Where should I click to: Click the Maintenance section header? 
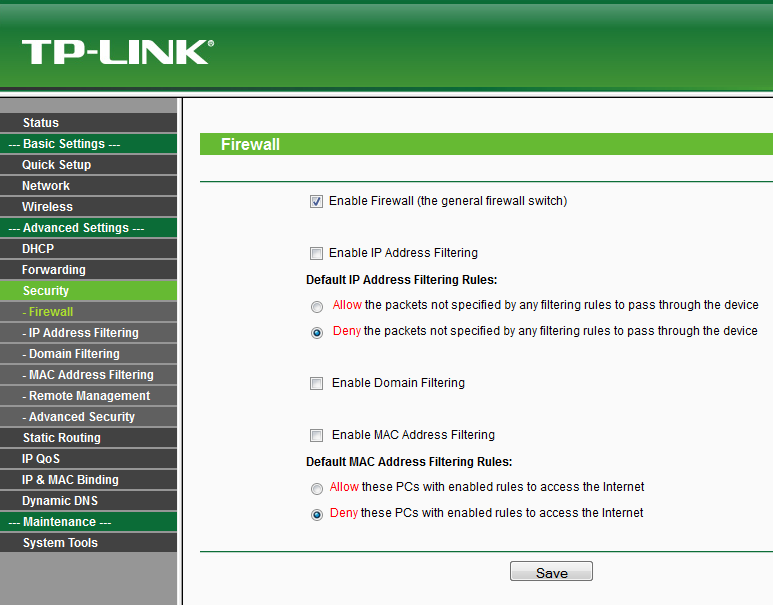point(88,522)
